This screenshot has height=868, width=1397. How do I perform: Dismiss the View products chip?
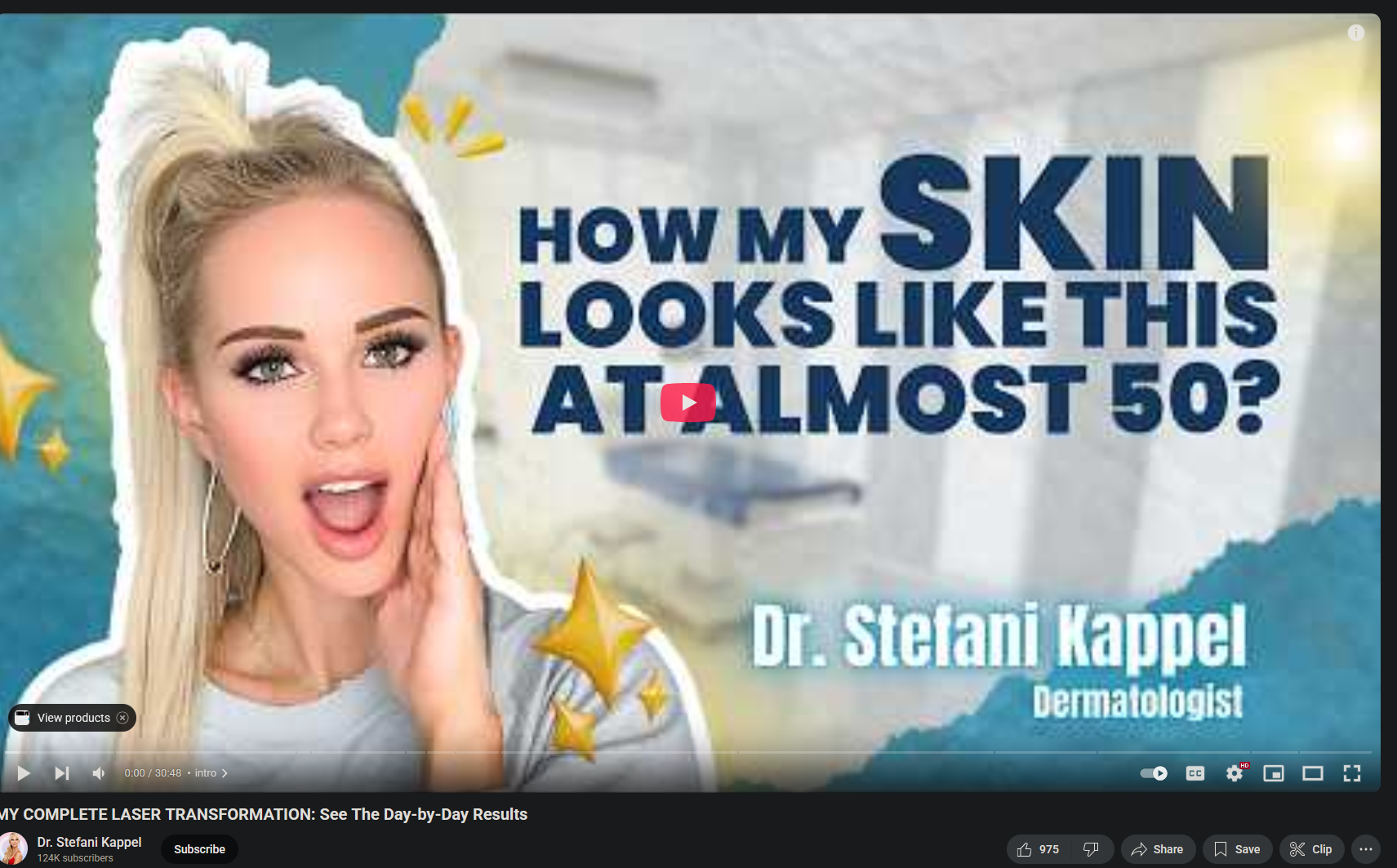tap(122, 718)
